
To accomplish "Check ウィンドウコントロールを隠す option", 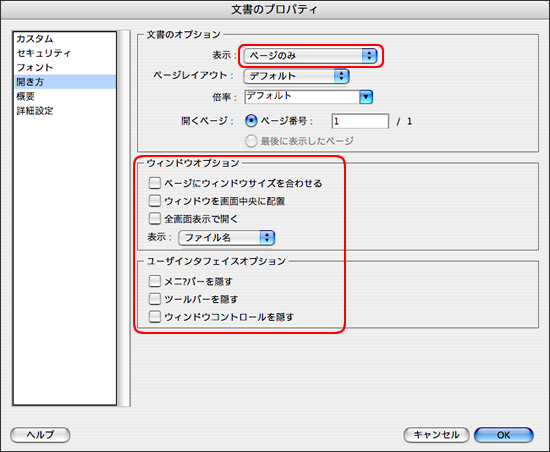I will (x=154, y=317).
